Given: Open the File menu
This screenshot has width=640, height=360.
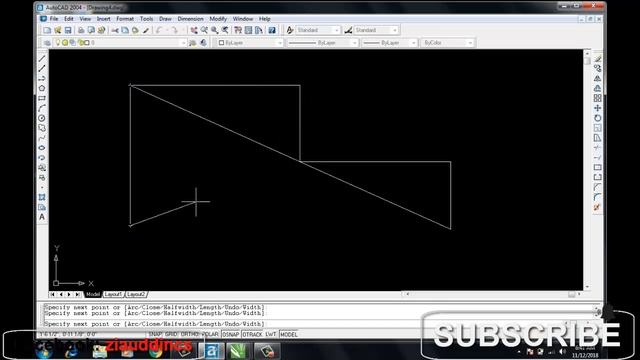Looking at the screenshot, I should (x=54, y=19).
